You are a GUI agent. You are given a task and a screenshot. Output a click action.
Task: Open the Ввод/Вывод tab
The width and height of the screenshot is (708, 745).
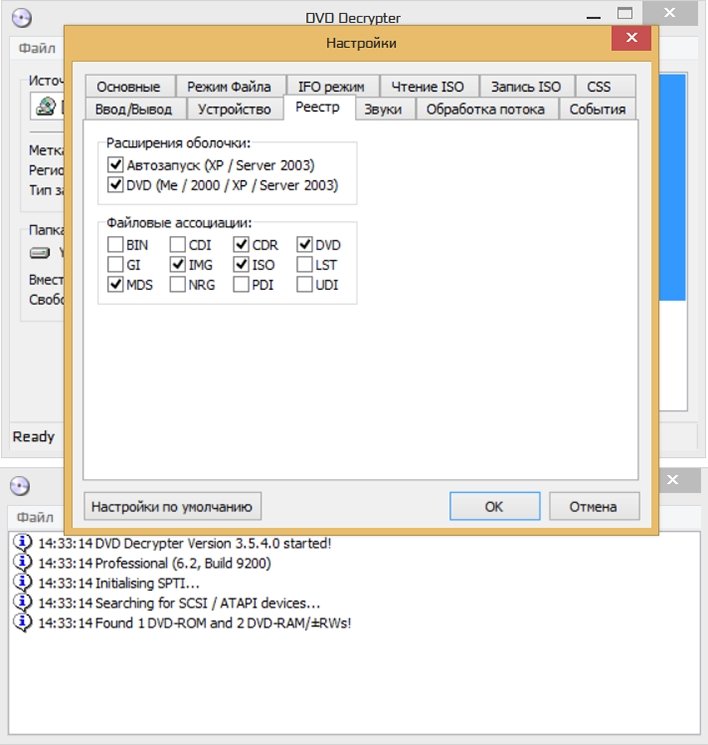click(134, 109)
